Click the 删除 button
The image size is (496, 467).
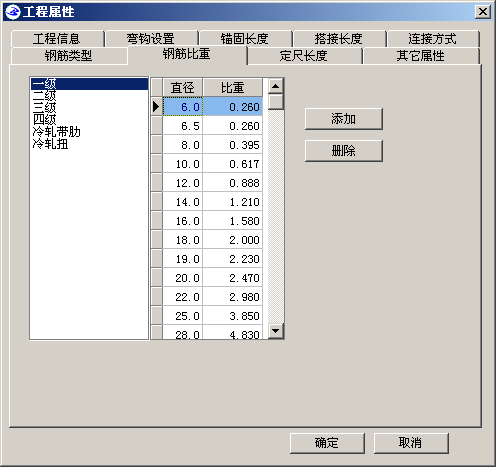click(x=344, y=151)
